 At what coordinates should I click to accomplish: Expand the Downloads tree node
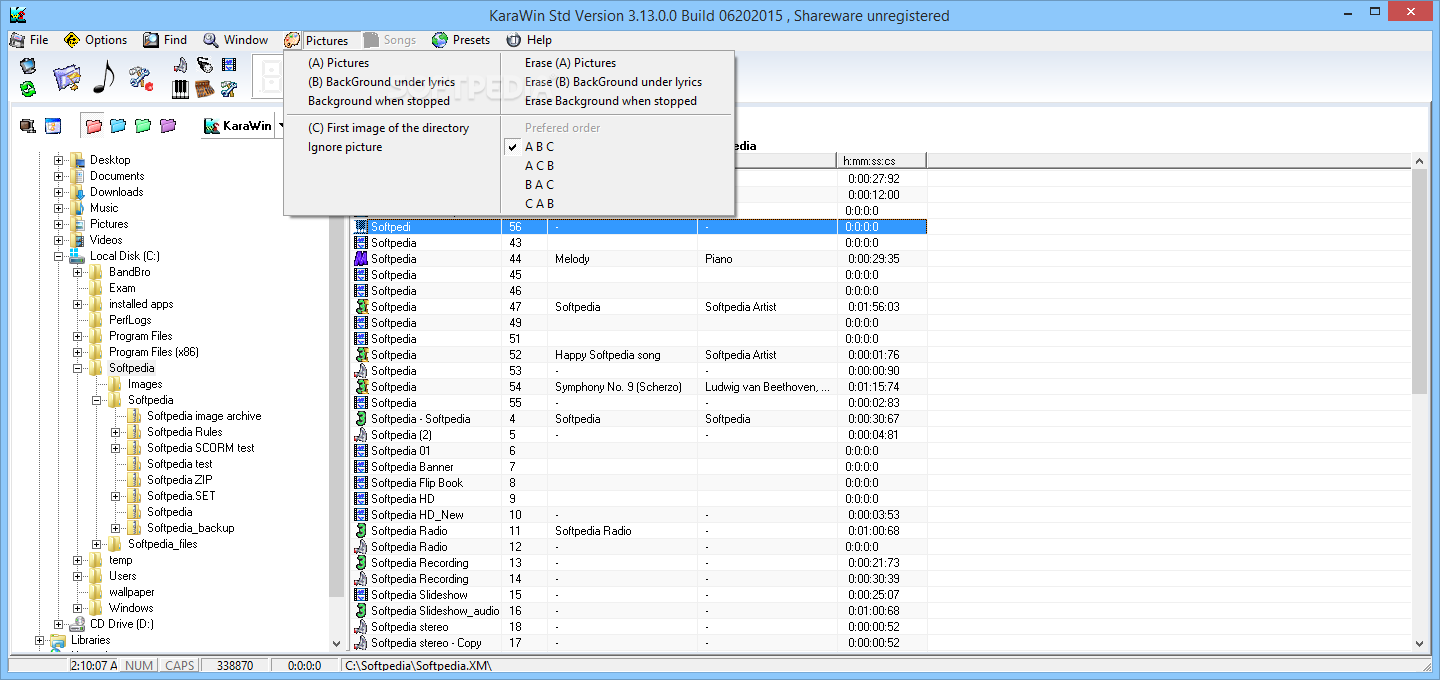[x=59, y=192]
